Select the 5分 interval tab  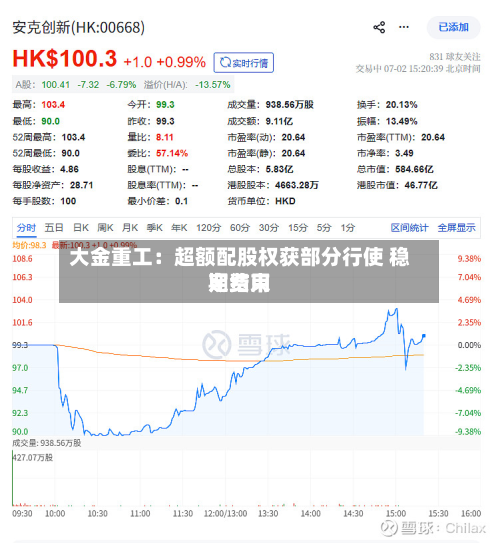324,228
